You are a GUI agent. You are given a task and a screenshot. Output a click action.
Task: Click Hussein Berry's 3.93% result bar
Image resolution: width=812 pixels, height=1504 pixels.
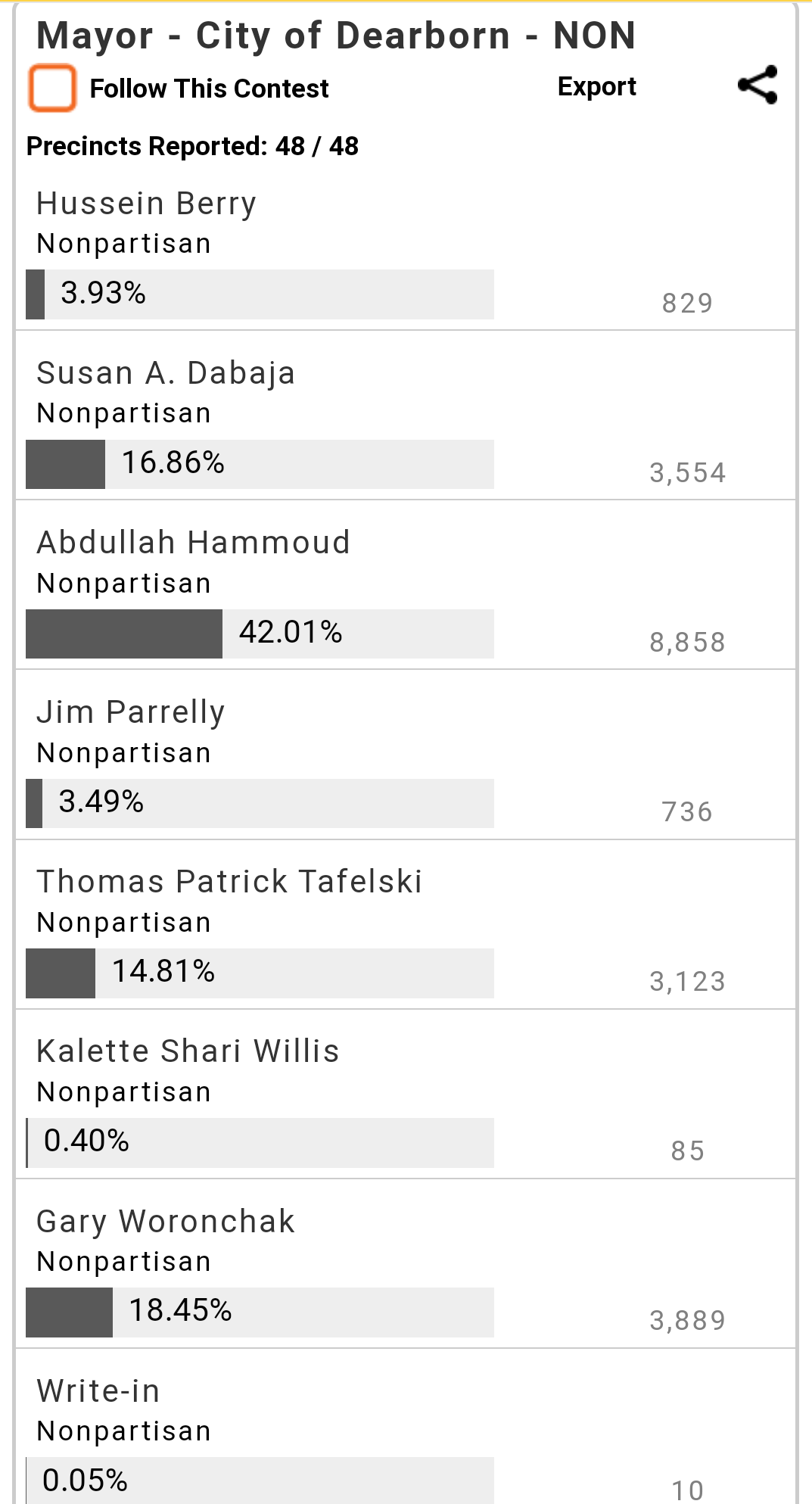[260, 294]
